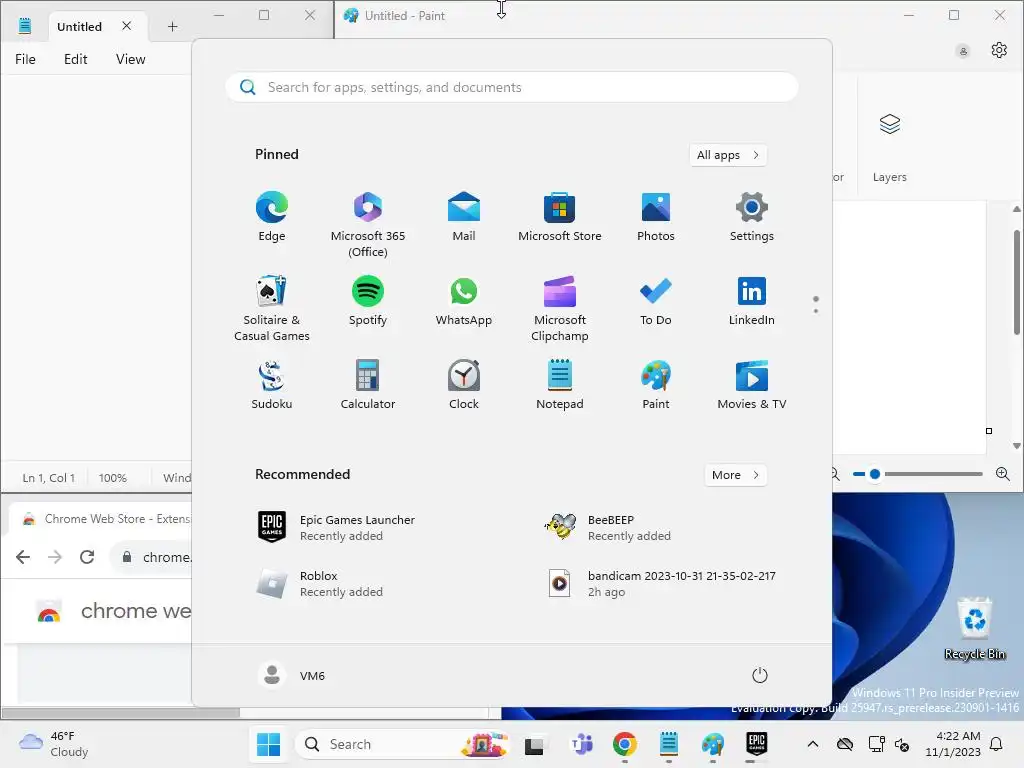Launch WhatsApp pinned app
Screen dimensions: 1024x768
464,301
